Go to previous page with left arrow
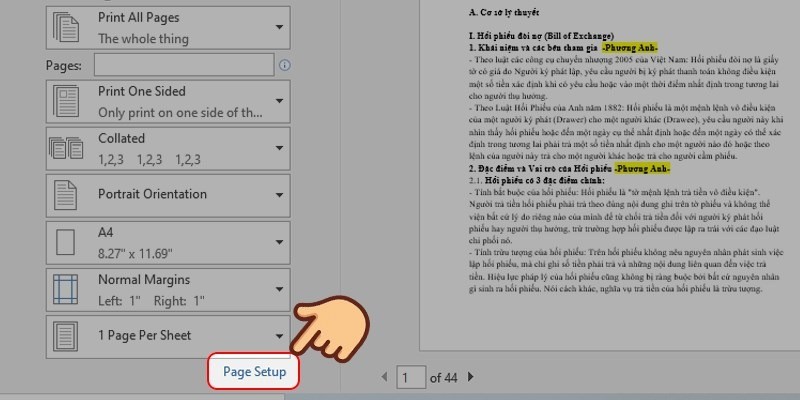The width and height of the screenshot is (800, 400). click(x=384, y=378)
